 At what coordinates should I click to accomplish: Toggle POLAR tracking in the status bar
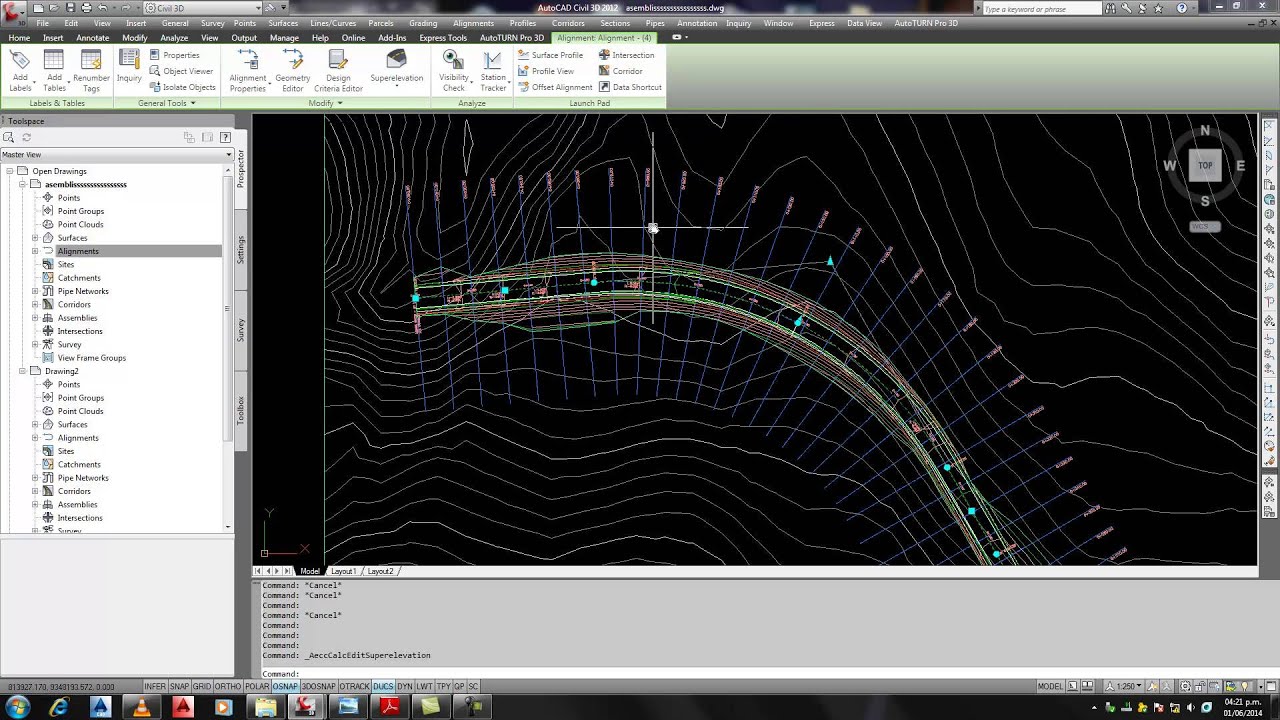point(257,687)
